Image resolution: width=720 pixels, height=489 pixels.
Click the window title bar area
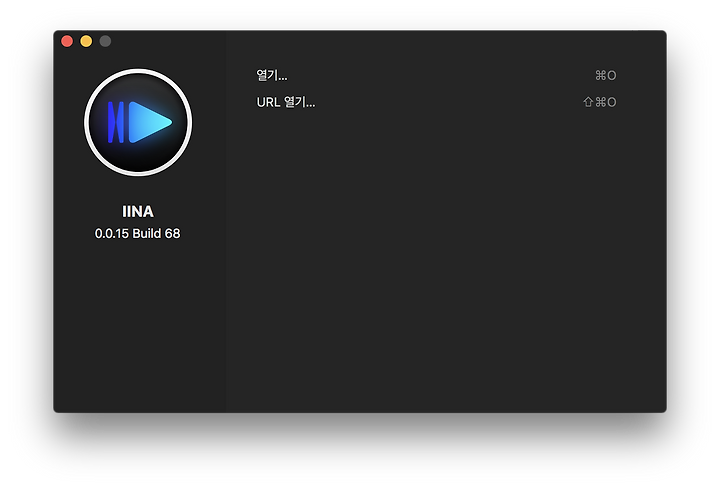(367, 40)
